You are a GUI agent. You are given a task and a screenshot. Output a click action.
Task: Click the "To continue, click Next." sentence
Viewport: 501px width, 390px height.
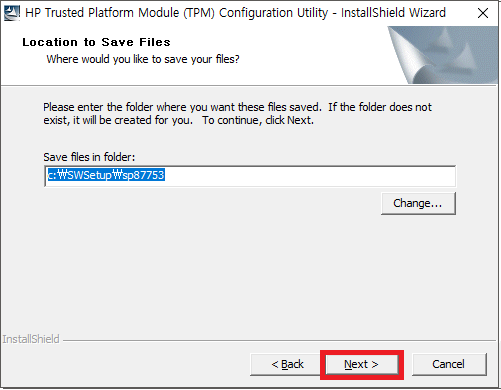pos(258,120)
